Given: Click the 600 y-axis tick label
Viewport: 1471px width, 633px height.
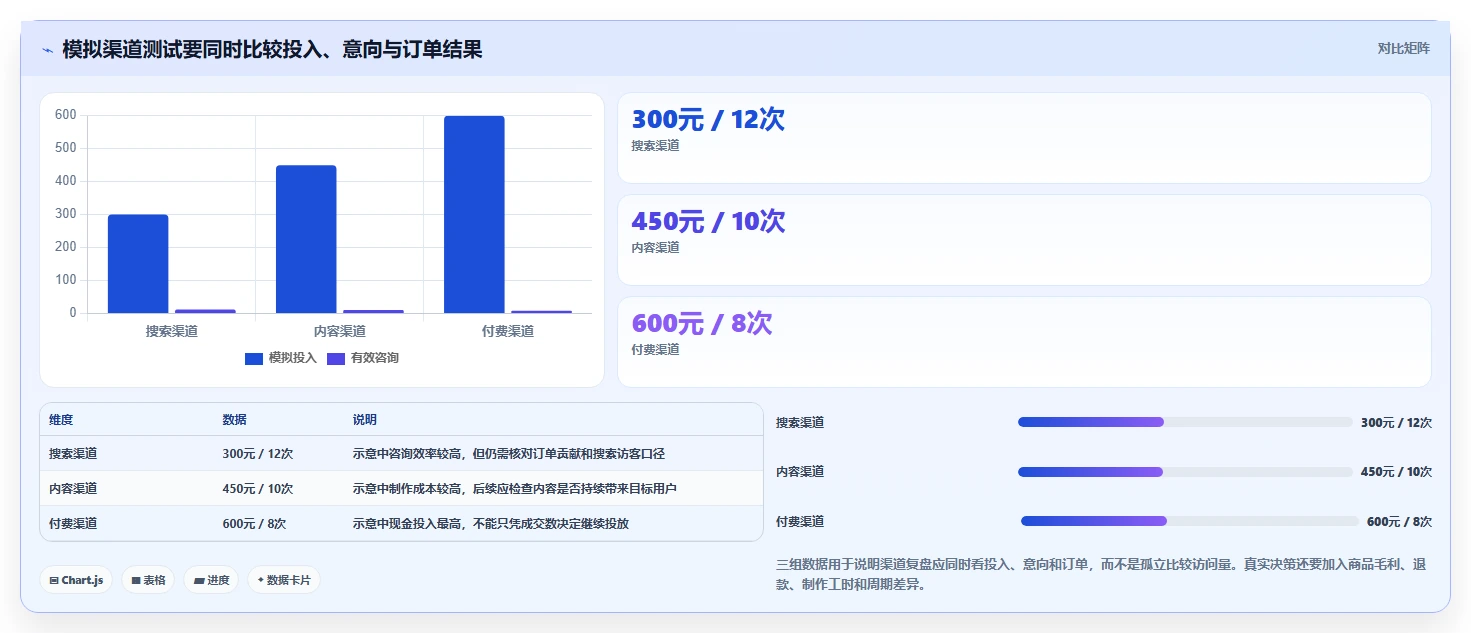Looking at the screenshot, I should (x=66, y=115).
